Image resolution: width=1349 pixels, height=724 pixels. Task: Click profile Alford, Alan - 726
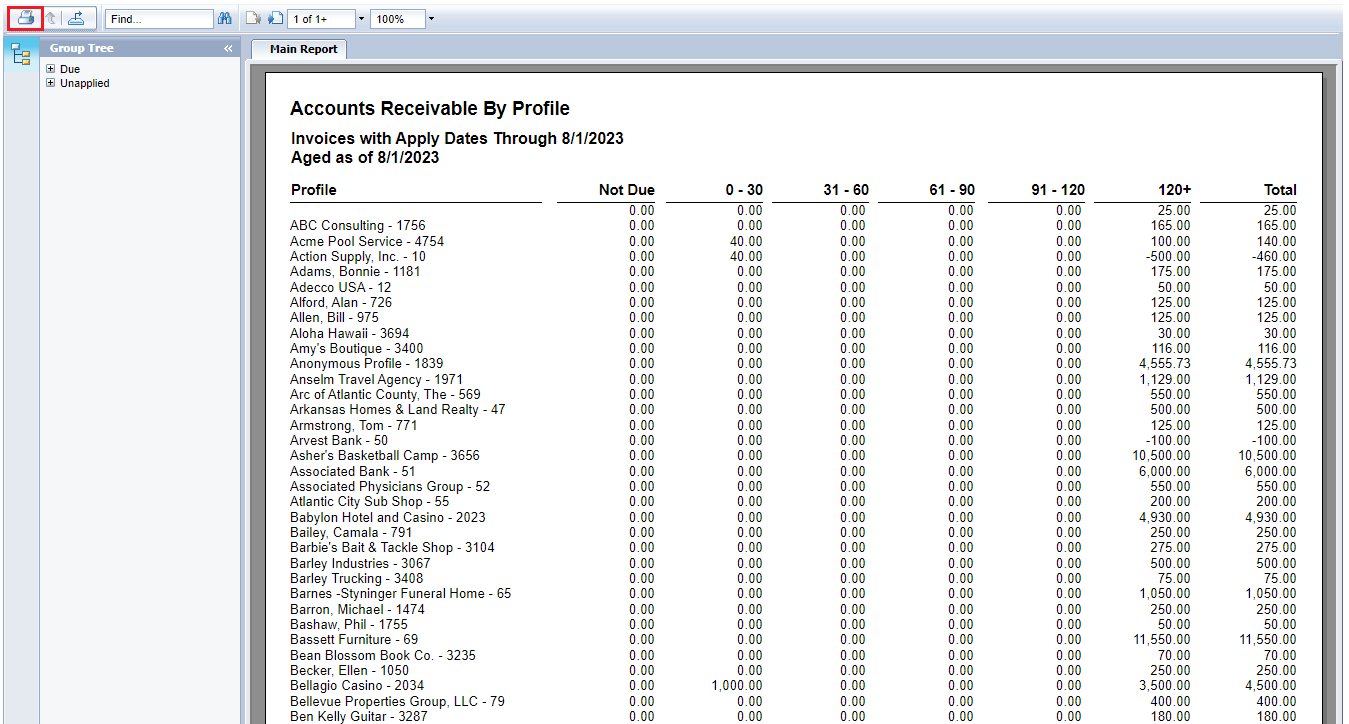click(x=341, y=302)
